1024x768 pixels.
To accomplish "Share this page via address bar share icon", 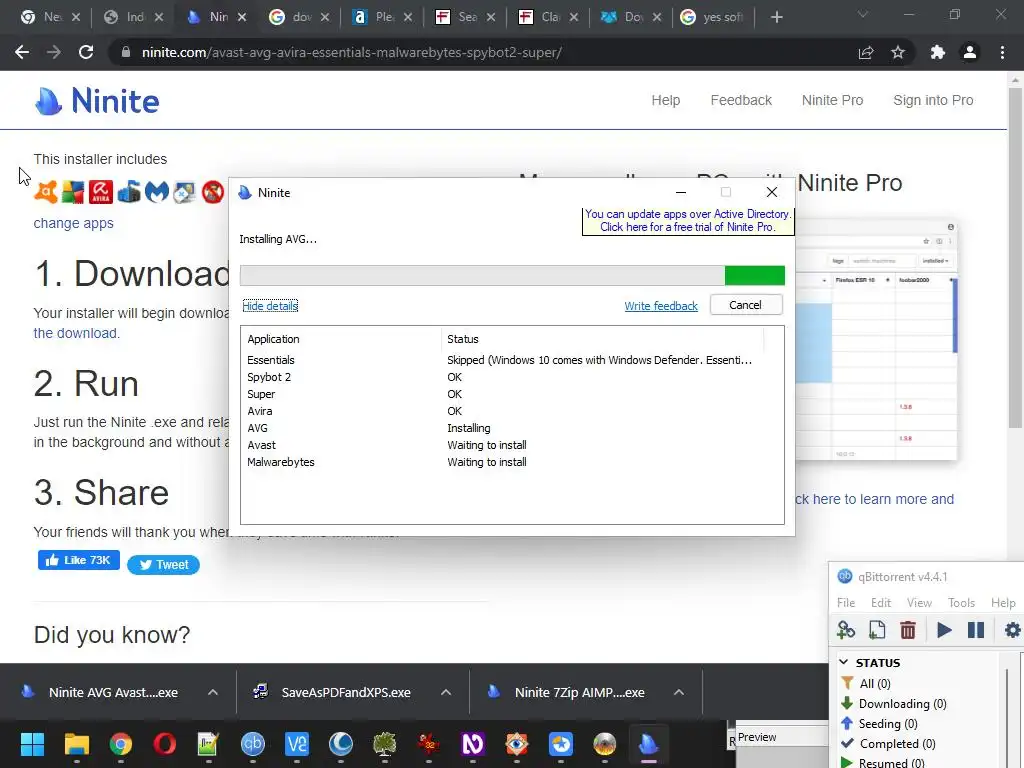I will [x=866, y=52].
